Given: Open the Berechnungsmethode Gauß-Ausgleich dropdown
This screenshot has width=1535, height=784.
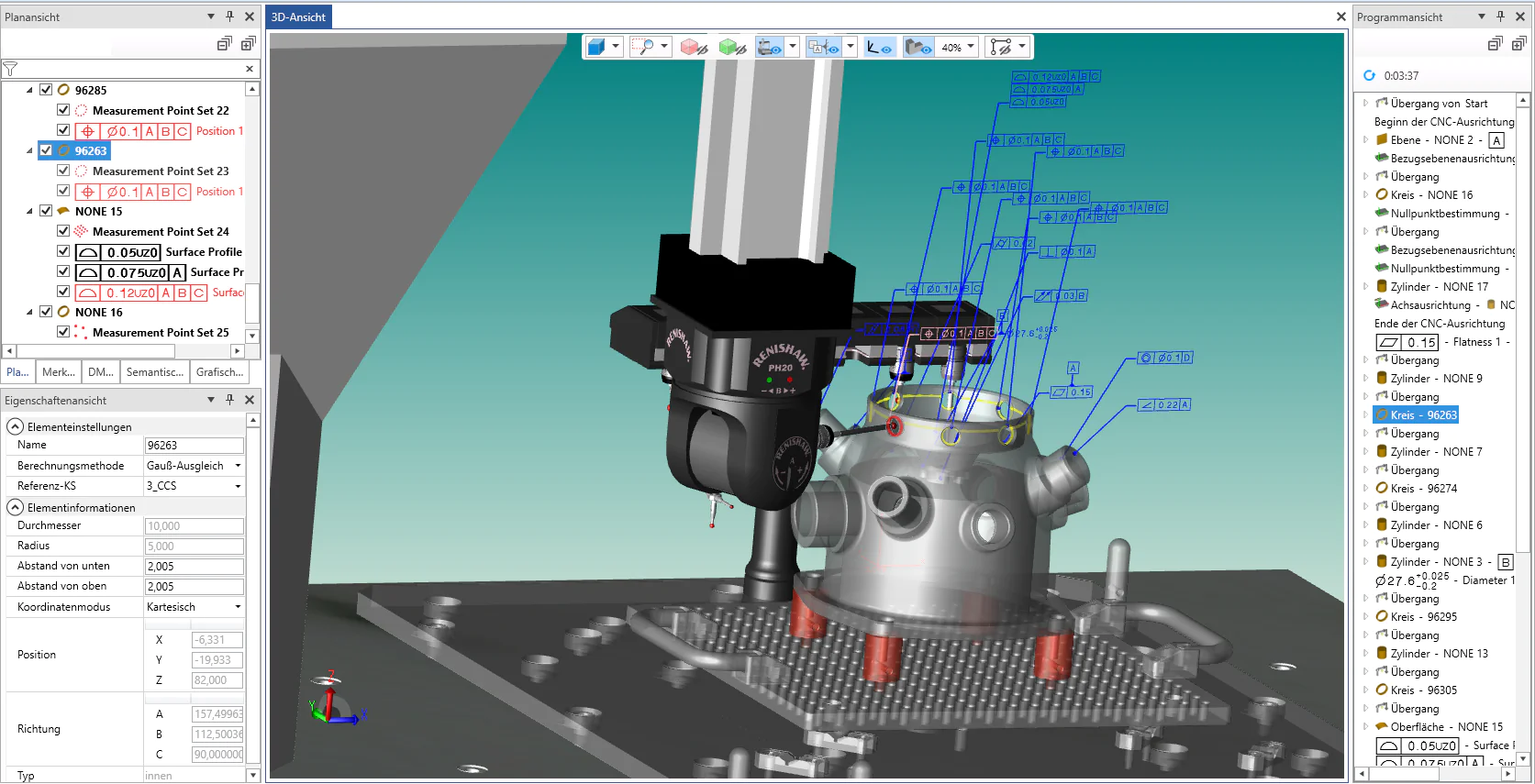Looking at the screenshot, I should pyautogui.click(x=238, y=466).
